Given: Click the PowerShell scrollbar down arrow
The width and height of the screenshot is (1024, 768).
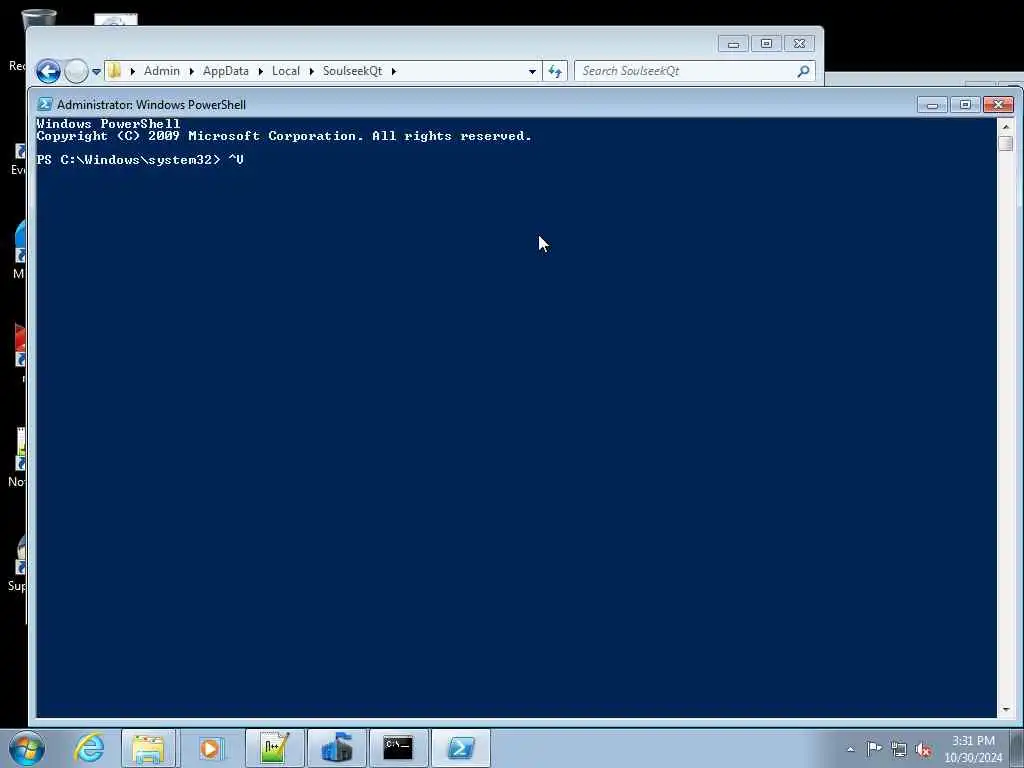Looking at the screenshot, I should click(1006, 709).
